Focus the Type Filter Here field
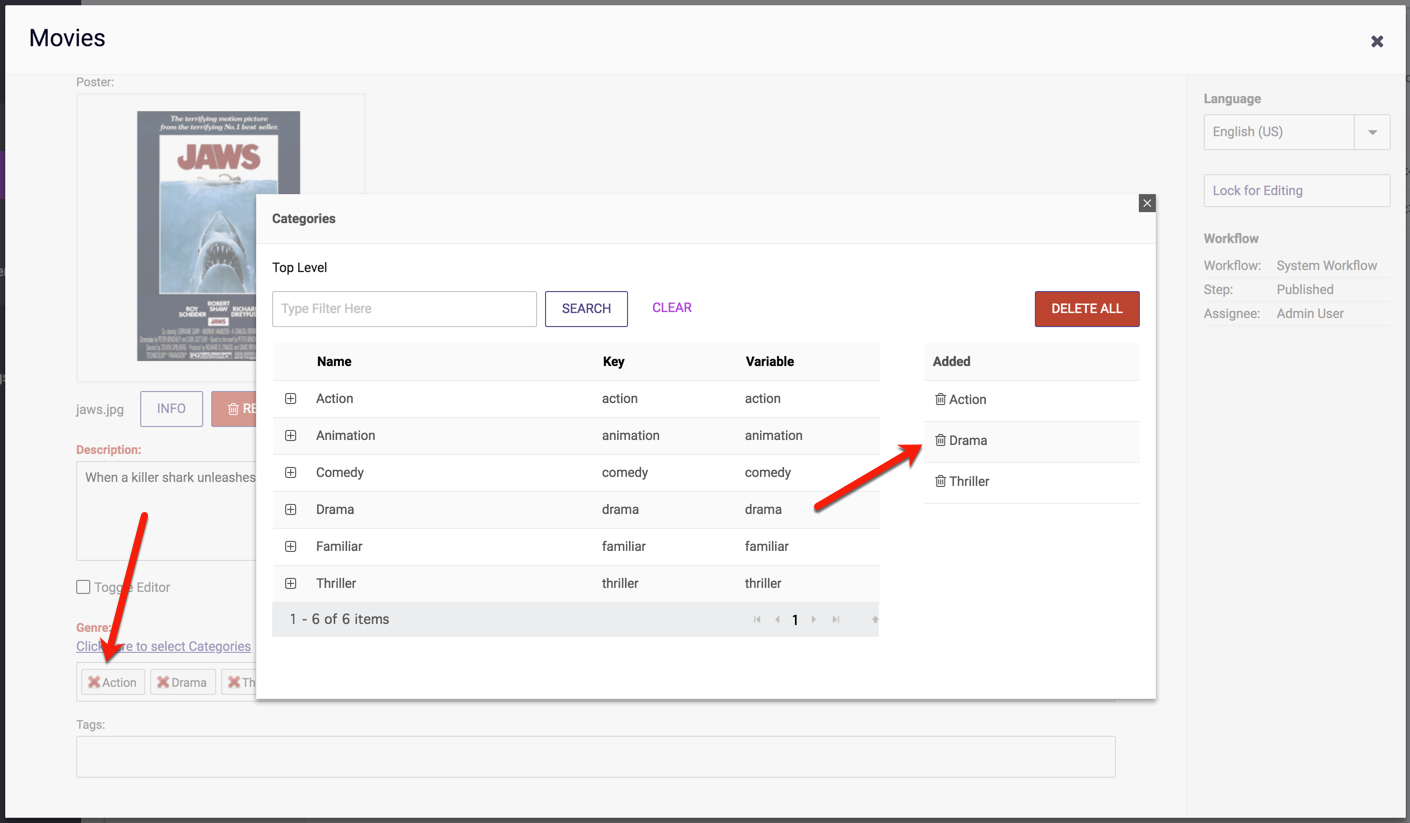Screen dimensions: 1410x823 pyautogui.click(x=404, y=309)
